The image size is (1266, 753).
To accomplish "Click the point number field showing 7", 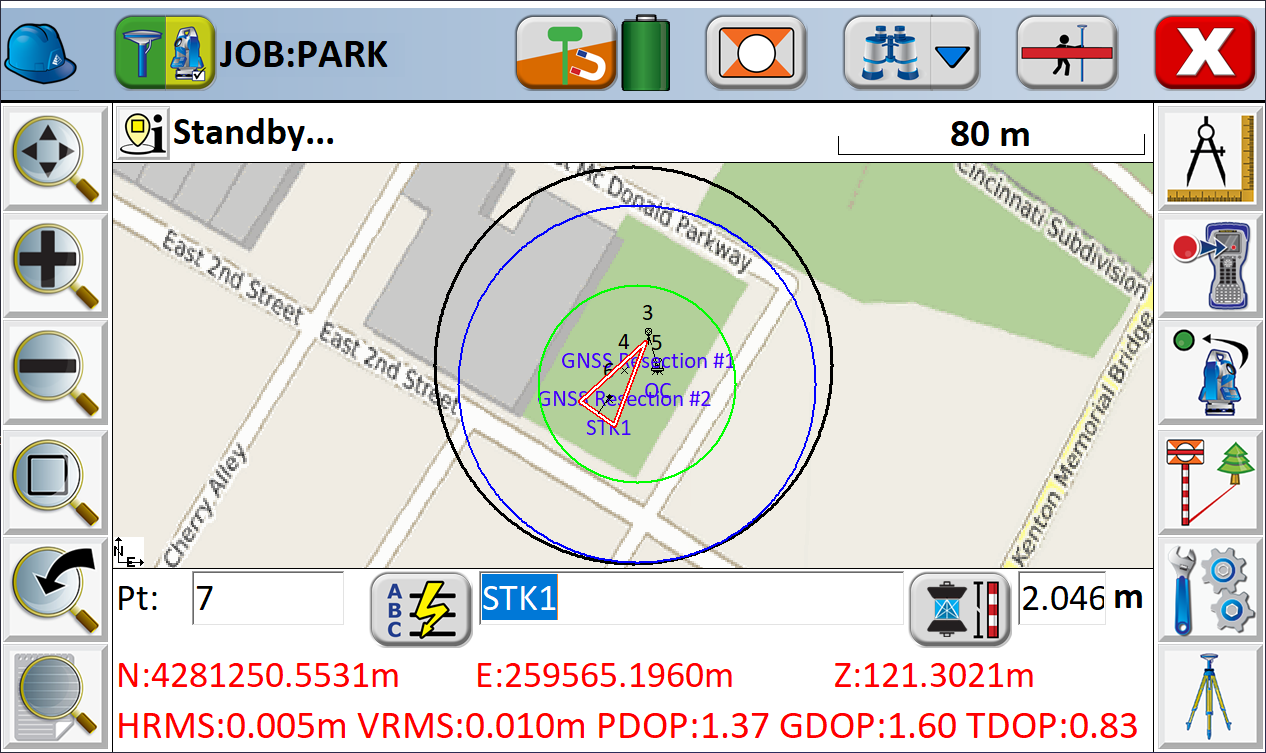I will tap(267, 598).
